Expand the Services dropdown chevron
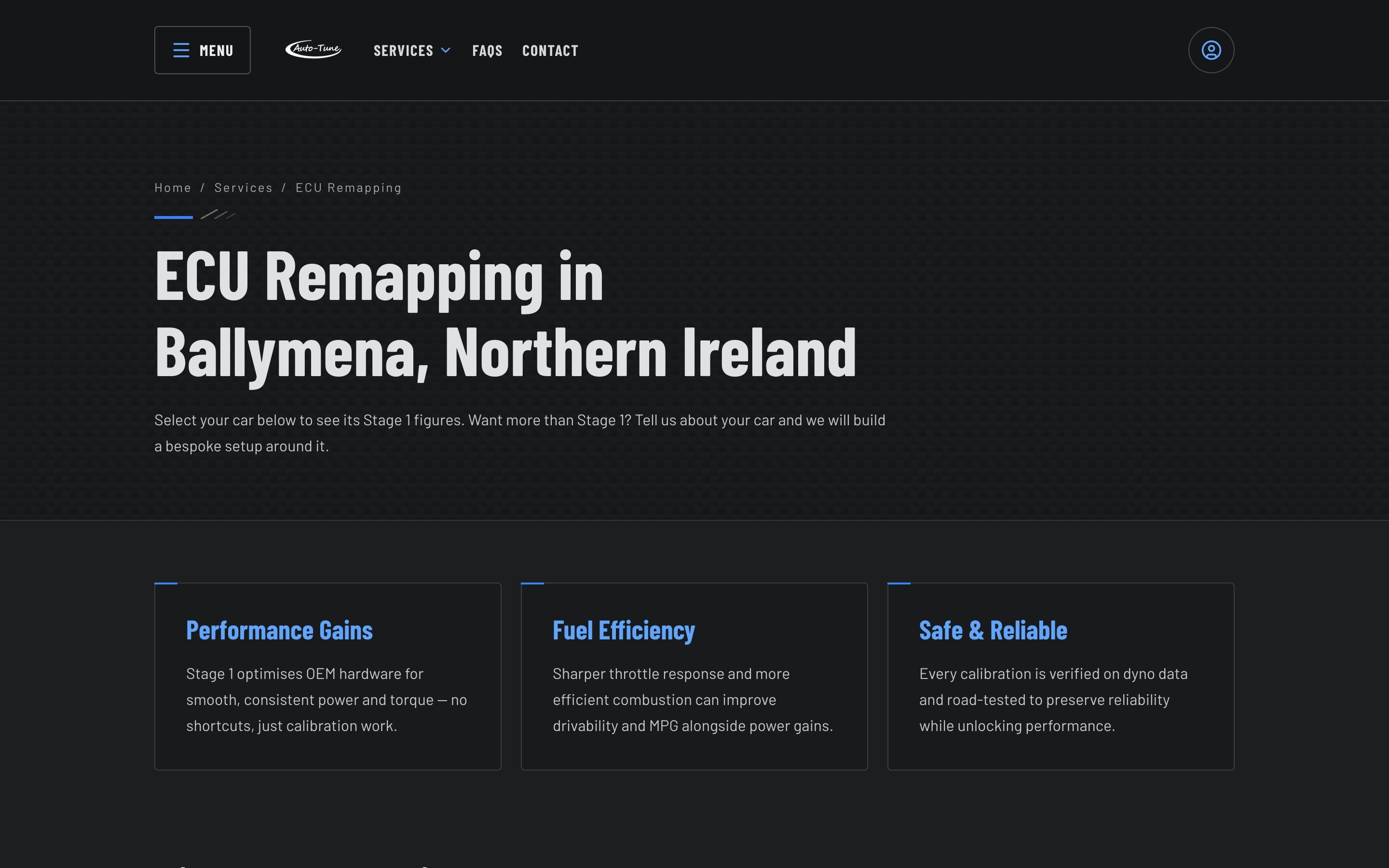The width and height of the screenshot is (1389, 868). 446,51
